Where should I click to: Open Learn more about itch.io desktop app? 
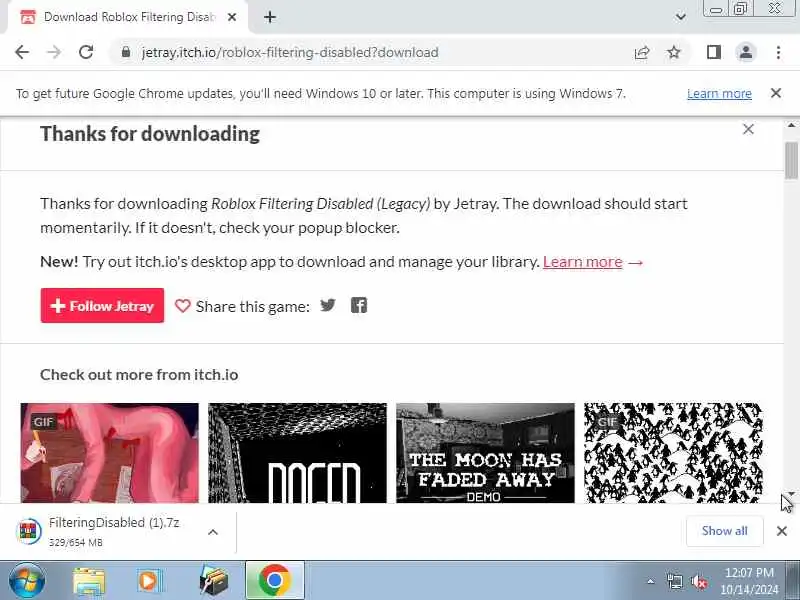pos(583,262)
